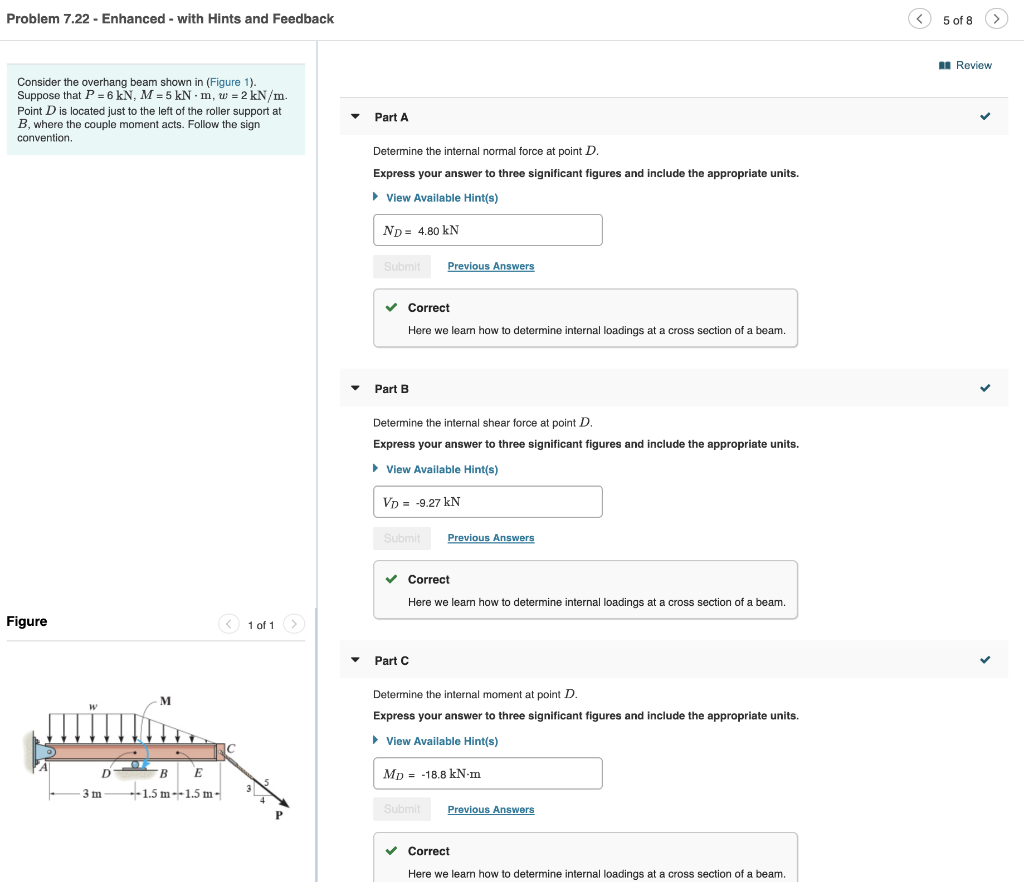This screenshot has width=1024, height=882.
Task: Collapse the Part B section
Action: pyautogui.click(x=355, y=388)
